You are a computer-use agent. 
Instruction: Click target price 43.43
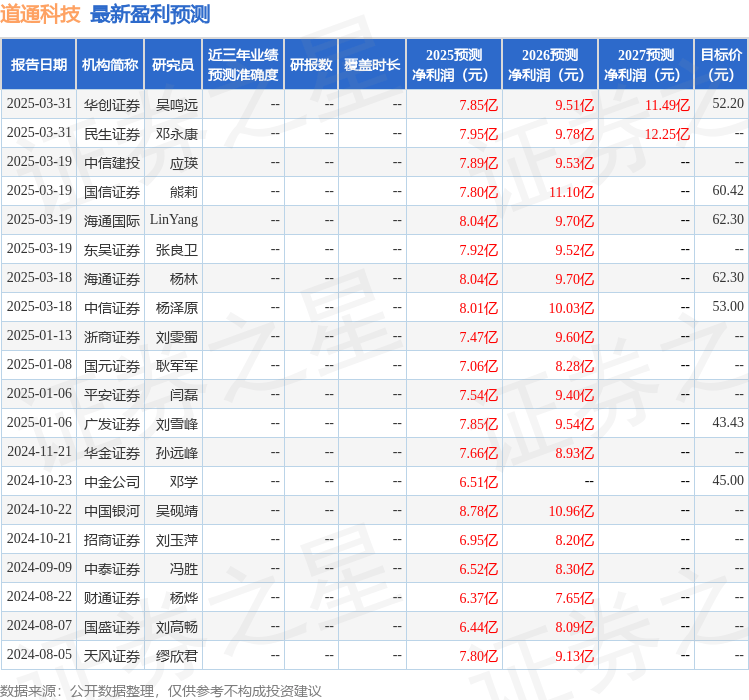pyautogui.click(x=728, y=422)
